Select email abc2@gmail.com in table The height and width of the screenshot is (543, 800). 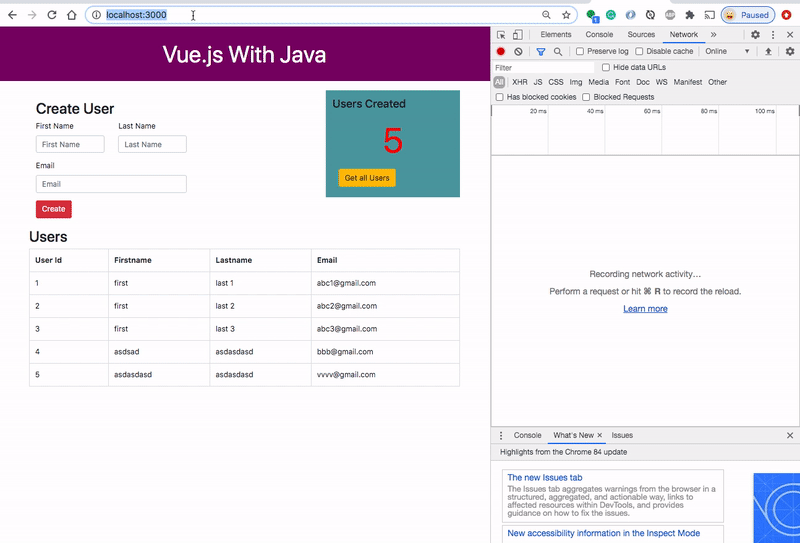pos(346,306)
